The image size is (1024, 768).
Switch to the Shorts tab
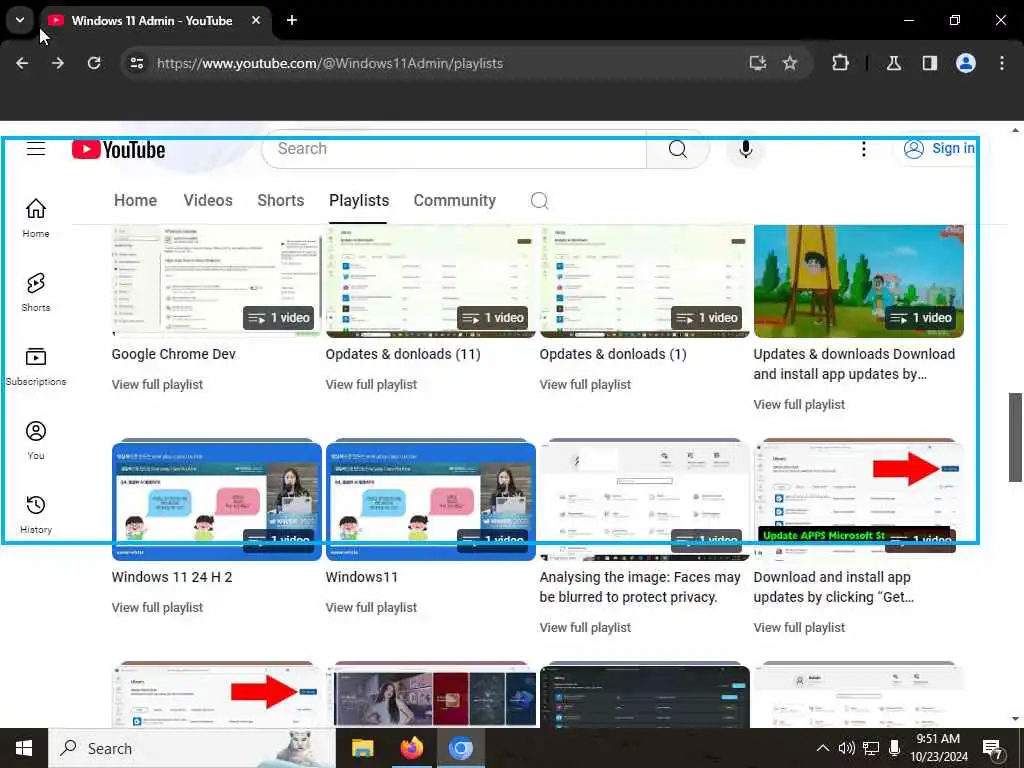[281, 200]
